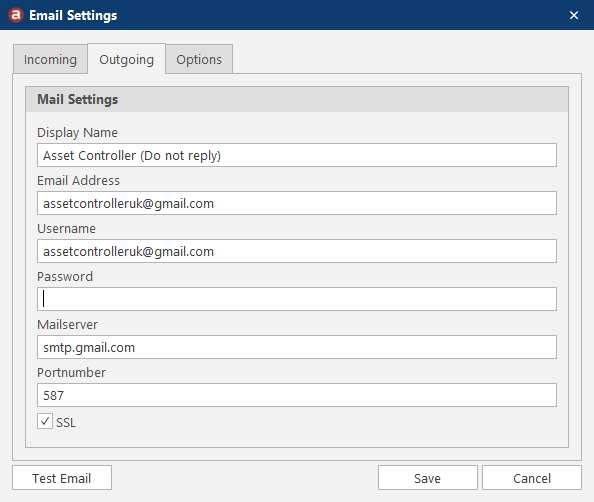Select the Outgoing tab
This screenshot has width=594, height=502.
point(127,59)
